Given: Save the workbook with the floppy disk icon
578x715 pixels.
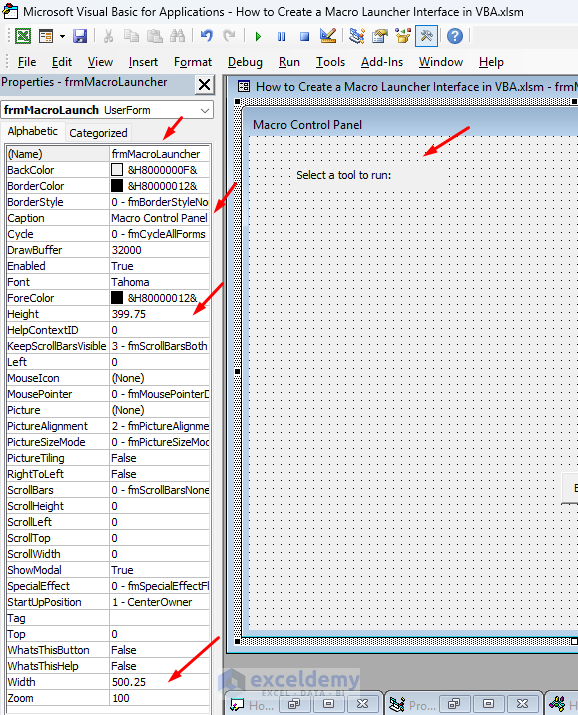Looking at the screenshot, I should pyautogui.click(x=80, y=36).
